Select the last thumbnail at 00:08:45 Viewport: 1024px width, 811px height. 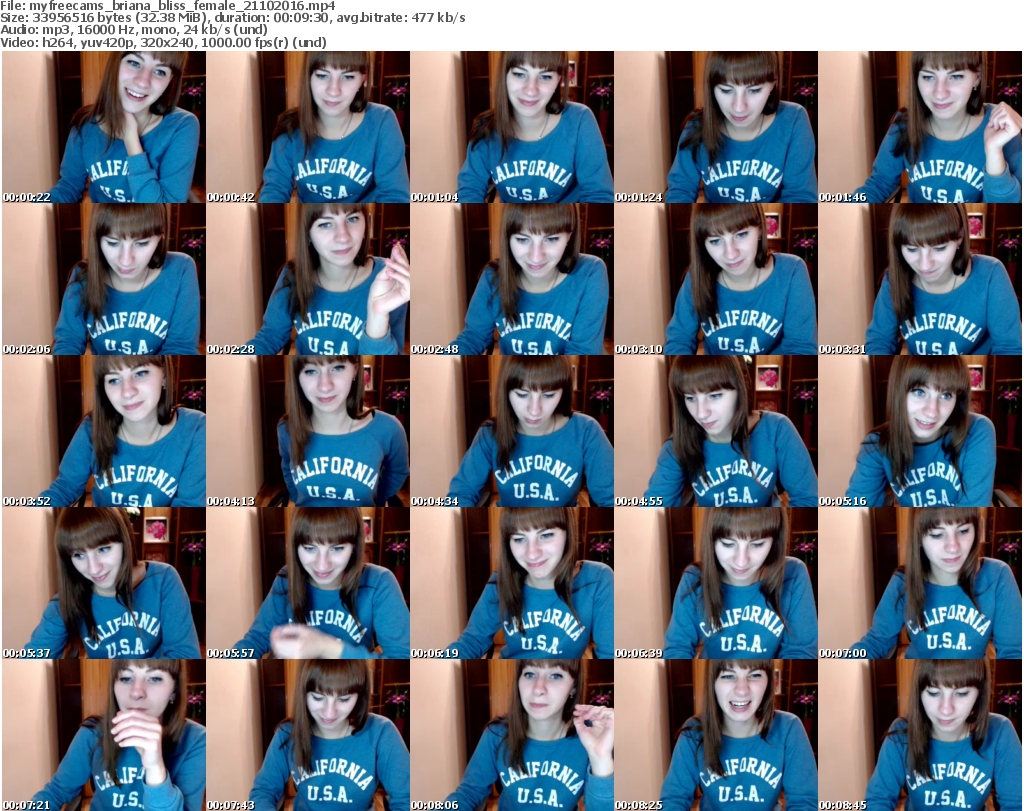click(x=919, y=735)
